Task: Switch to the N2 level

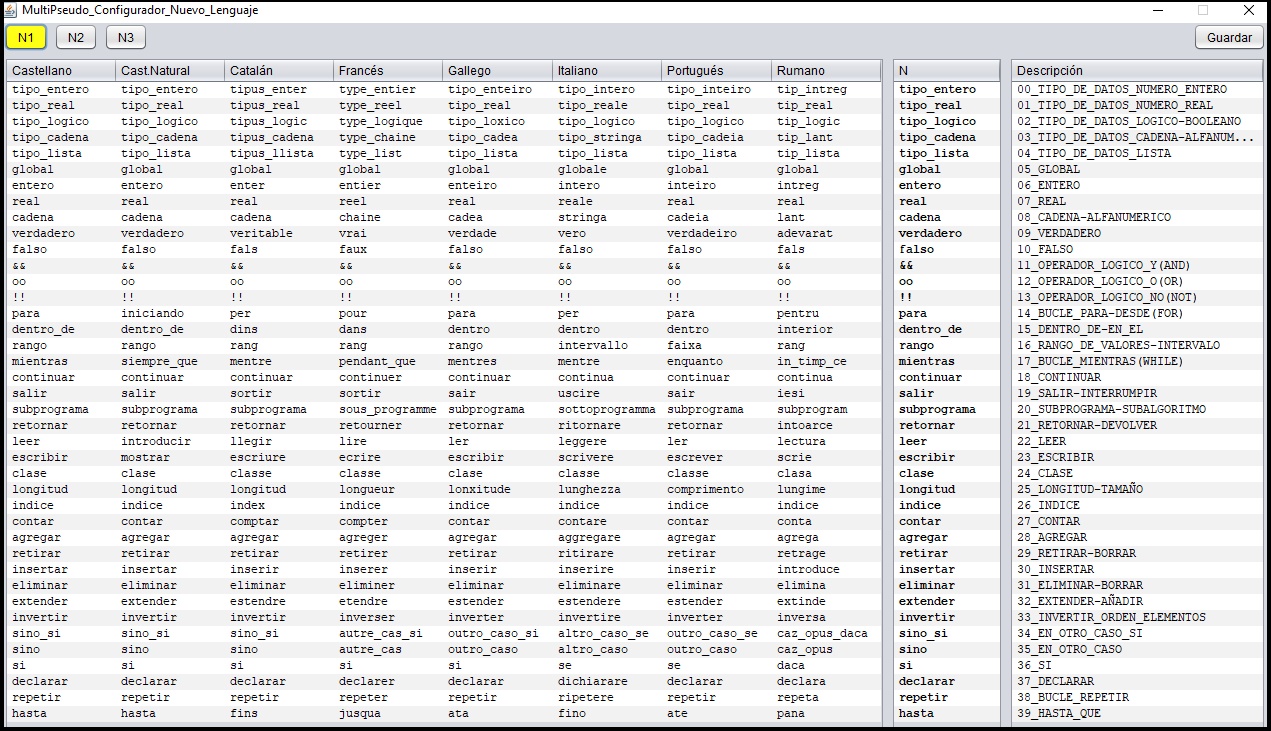Action: [76, 37]
